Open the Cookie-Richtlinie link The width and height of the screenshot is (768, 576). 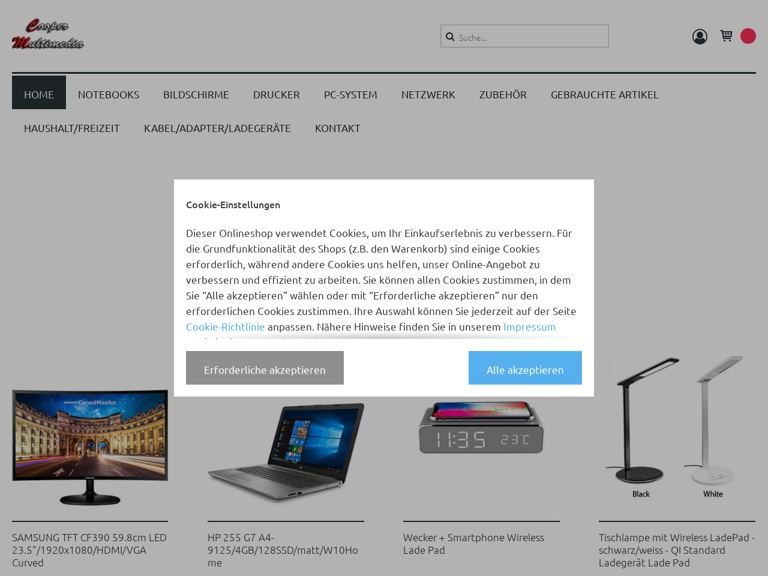[x=225, y=327]
